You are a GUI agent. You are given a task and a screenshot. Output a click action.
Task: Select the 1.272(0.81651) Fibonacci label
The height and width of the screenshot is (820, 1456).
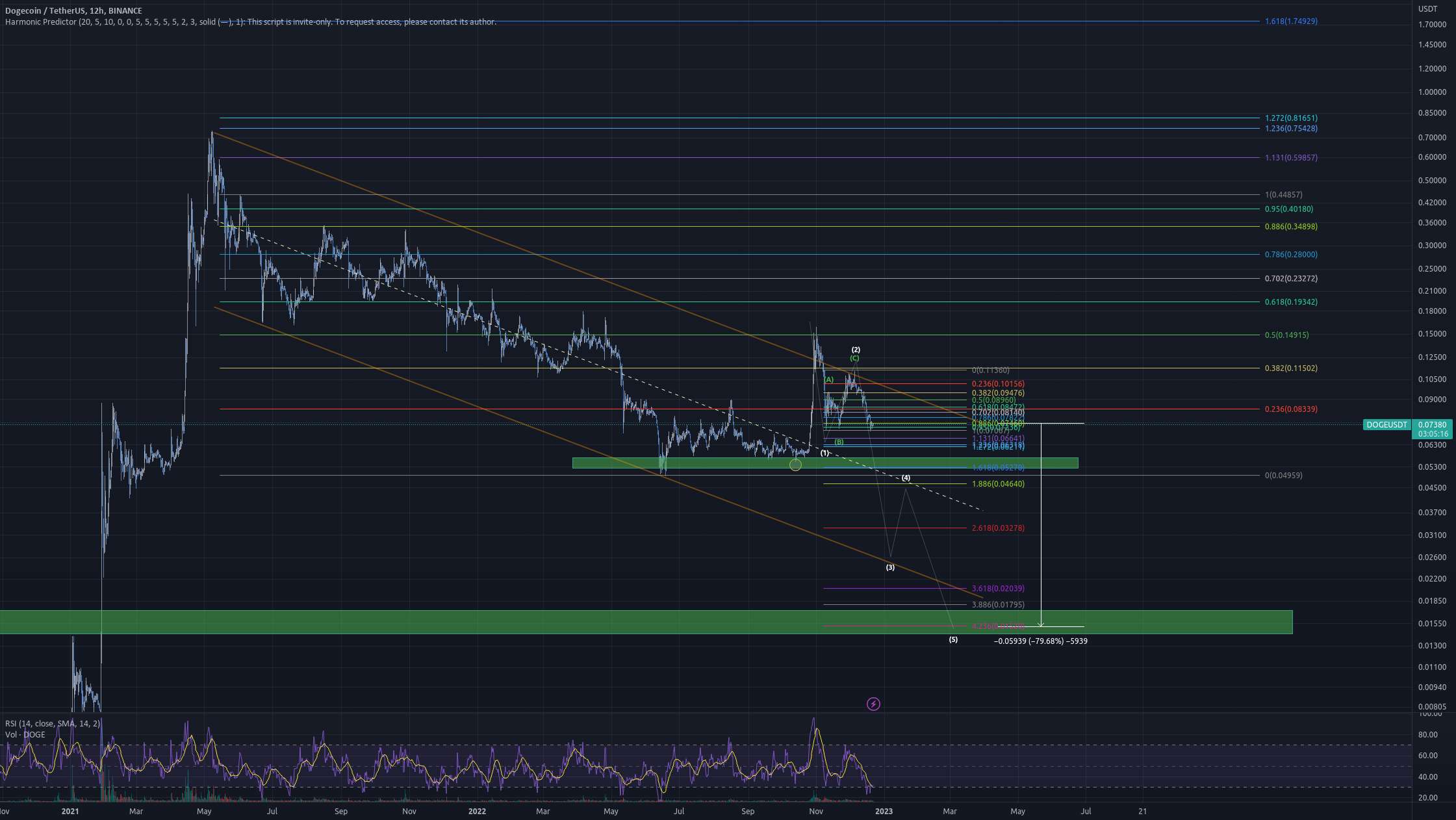pyautogui.click(x=1291, y=118)
